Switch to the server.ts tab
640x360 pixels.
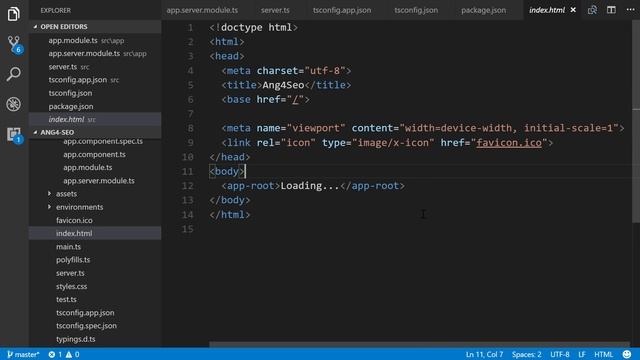[275, 10]
